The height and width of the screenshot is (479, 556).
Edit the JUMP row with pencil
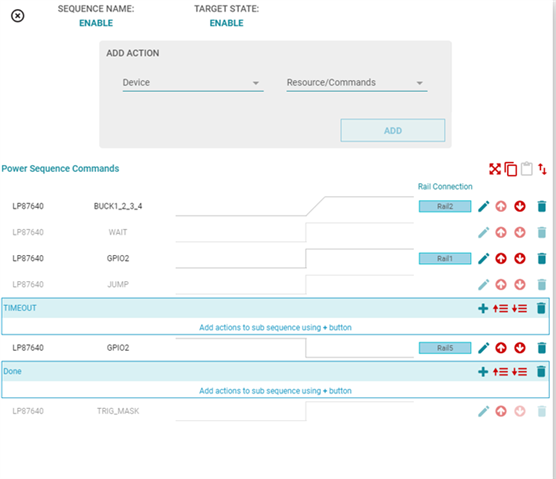(484, 285)
